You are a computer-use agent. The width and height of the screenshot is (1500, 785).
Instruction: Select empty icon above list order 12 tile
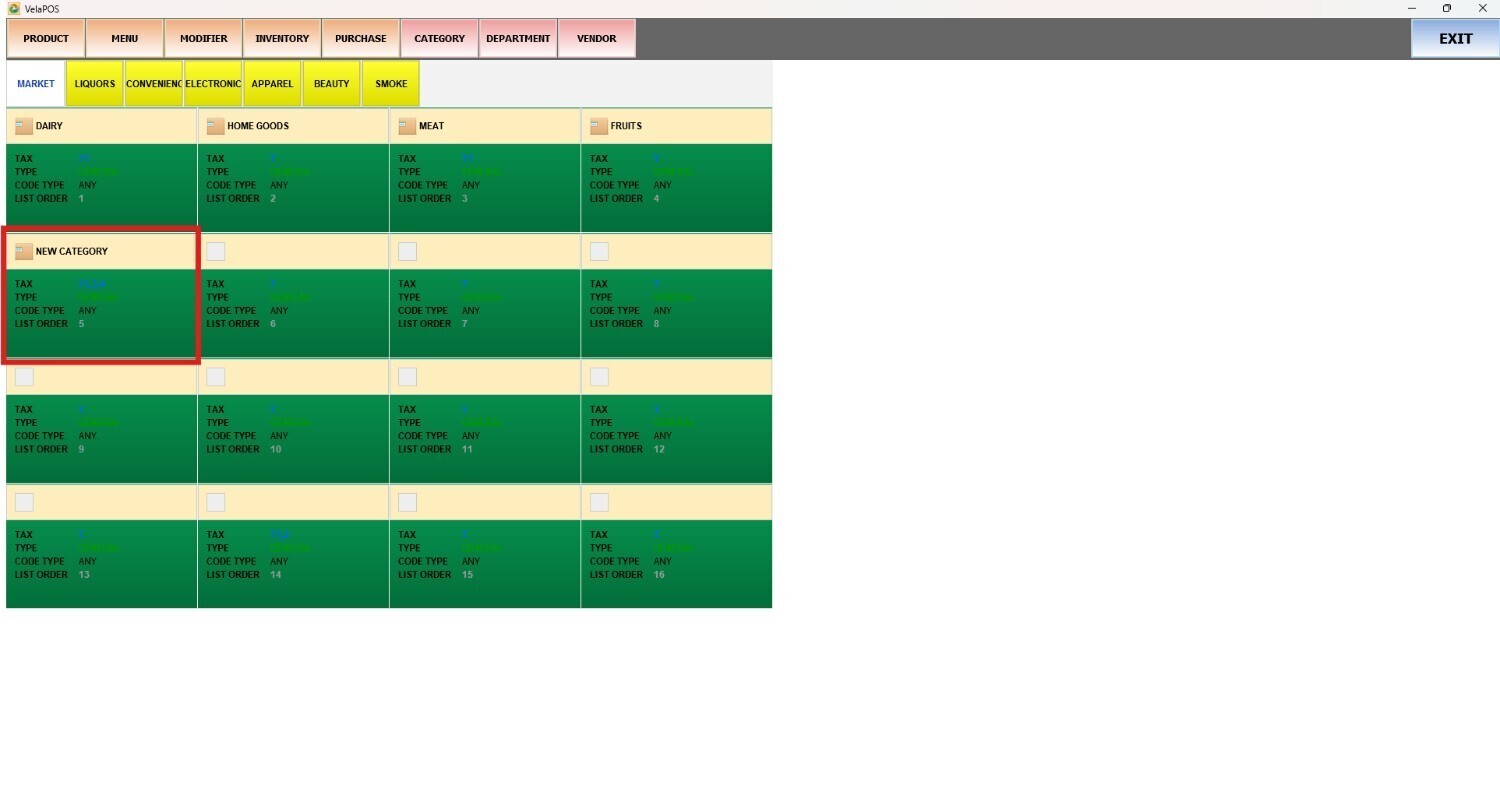599,377
